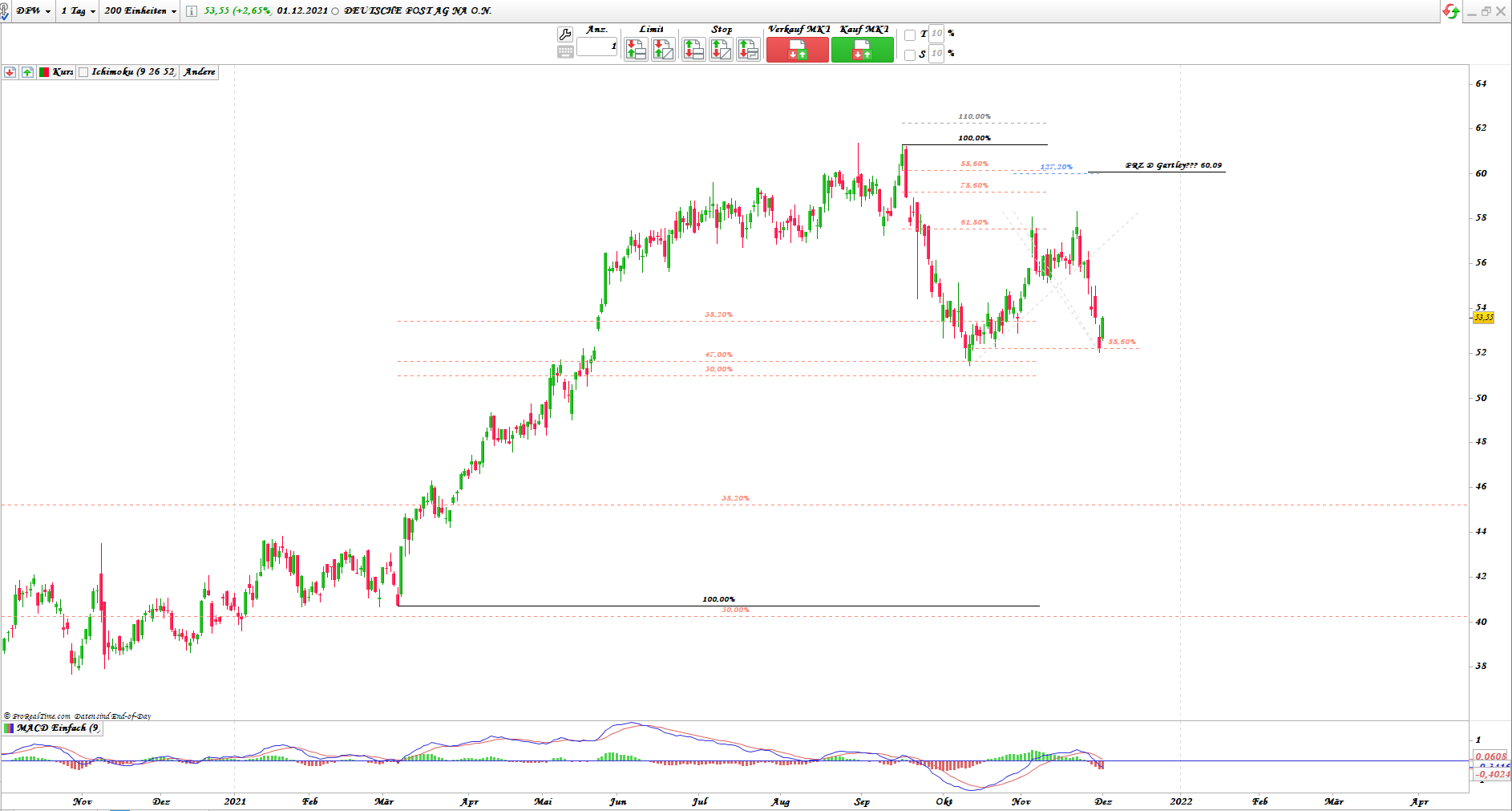The height and width of the screenshot is (811, 1512).
Task: Click the 47.00% retracement label
Action: pos(718,355)
